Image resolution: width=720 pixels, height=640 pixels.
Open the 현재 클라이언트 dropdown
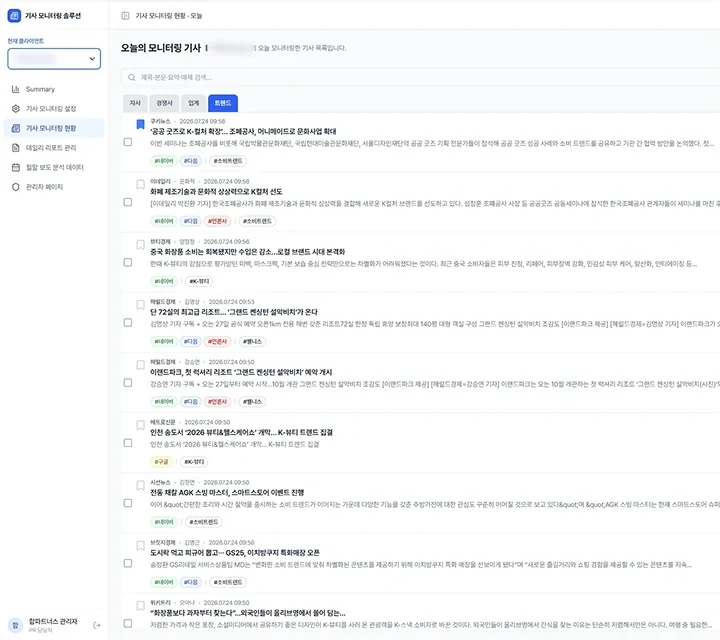pos(54,59)
